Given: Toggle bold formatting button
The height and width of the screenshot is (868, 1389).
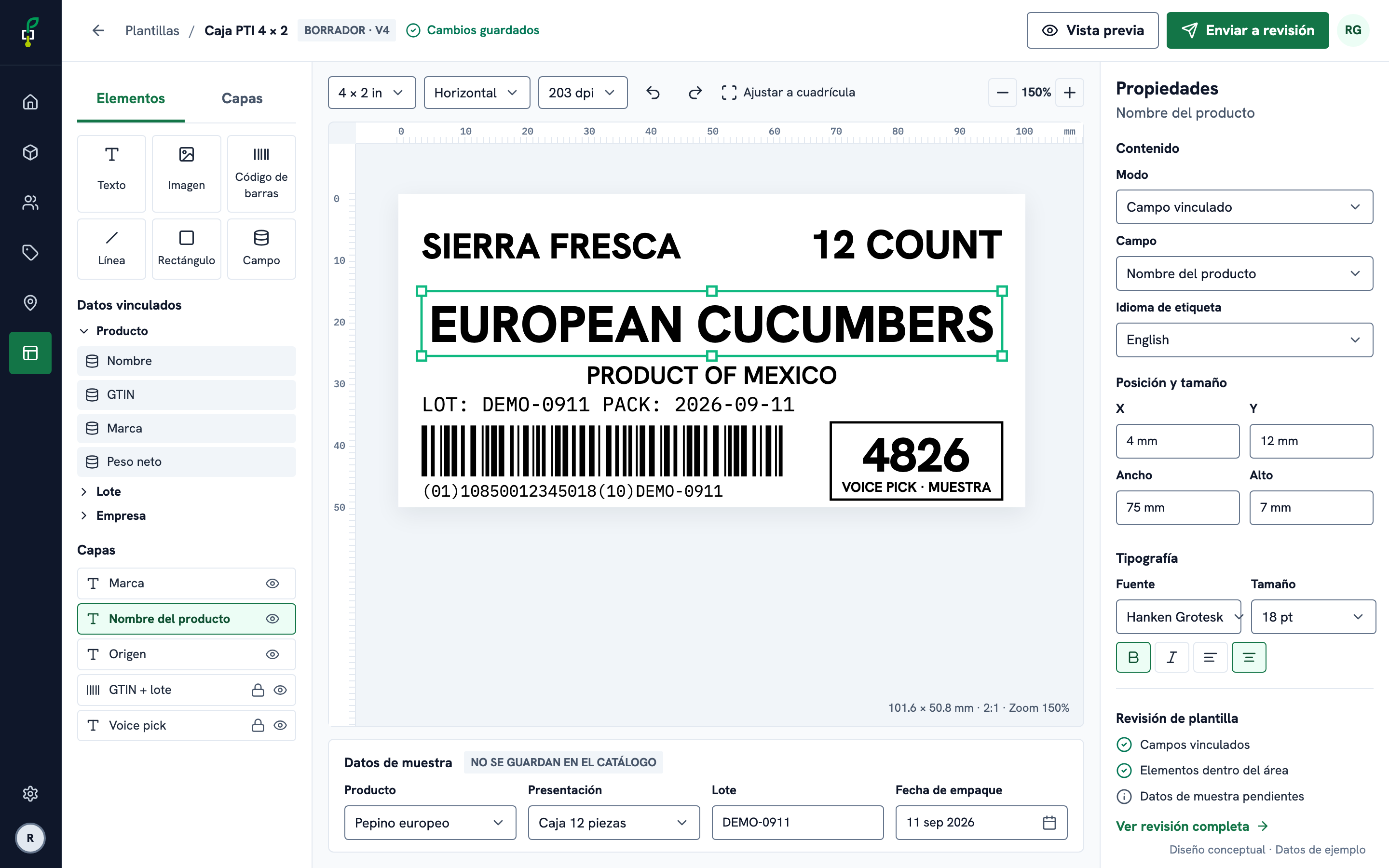Looking at the screenshot, I should click(1133, 657).
